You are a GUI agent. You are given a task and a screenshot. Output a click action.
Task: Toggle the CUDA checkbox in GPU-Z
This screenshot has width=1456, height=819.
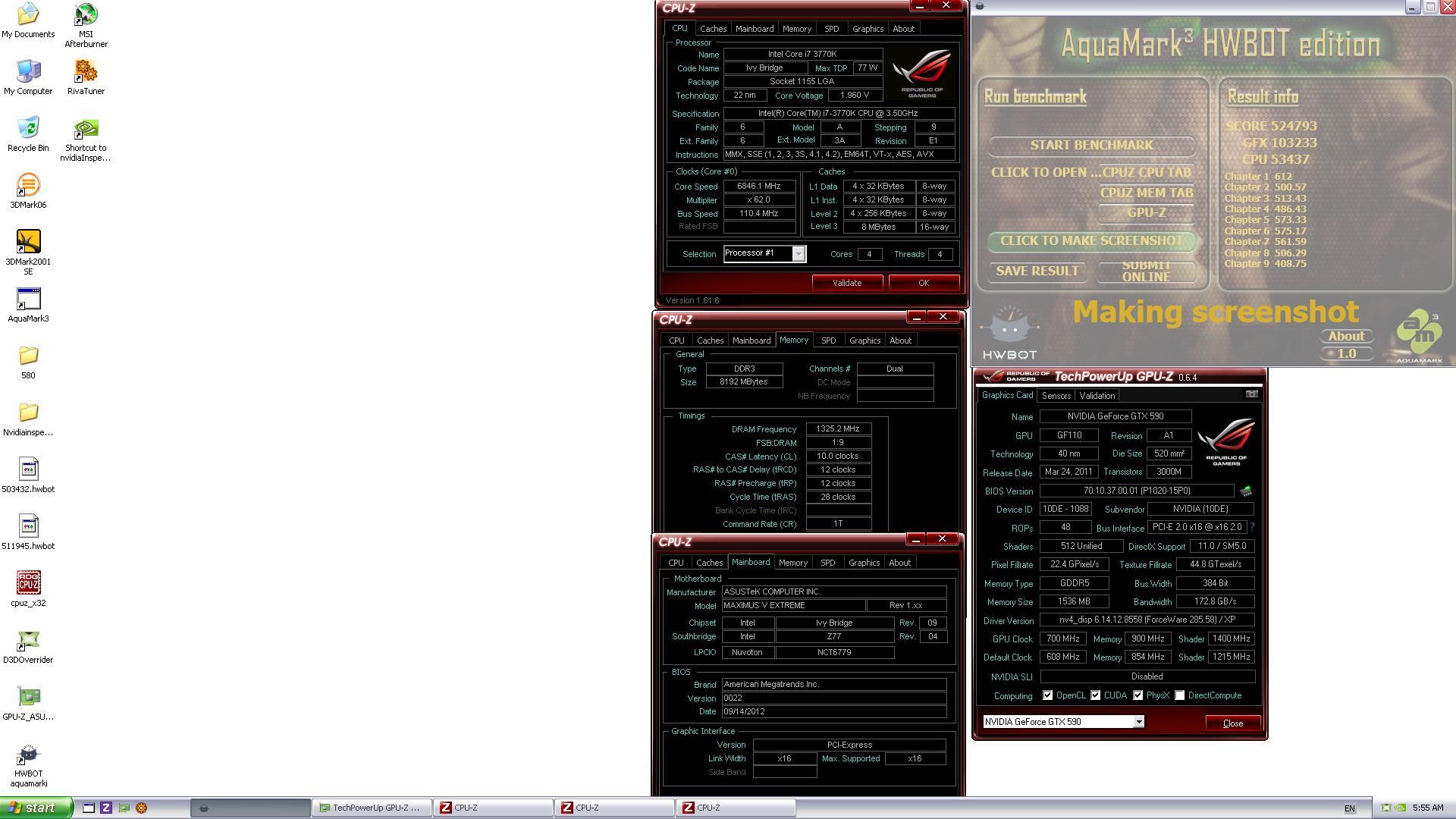tap(1095, 695)
